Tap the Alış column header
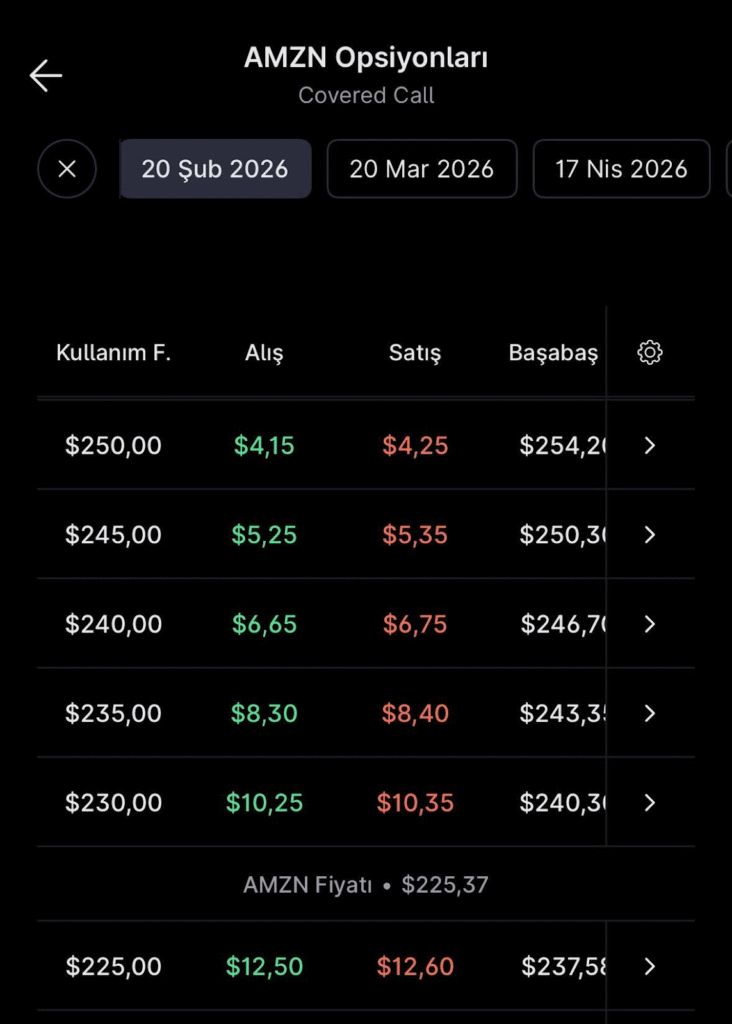The width and height of the screenshot is (732, 1024). coord(264,353)
